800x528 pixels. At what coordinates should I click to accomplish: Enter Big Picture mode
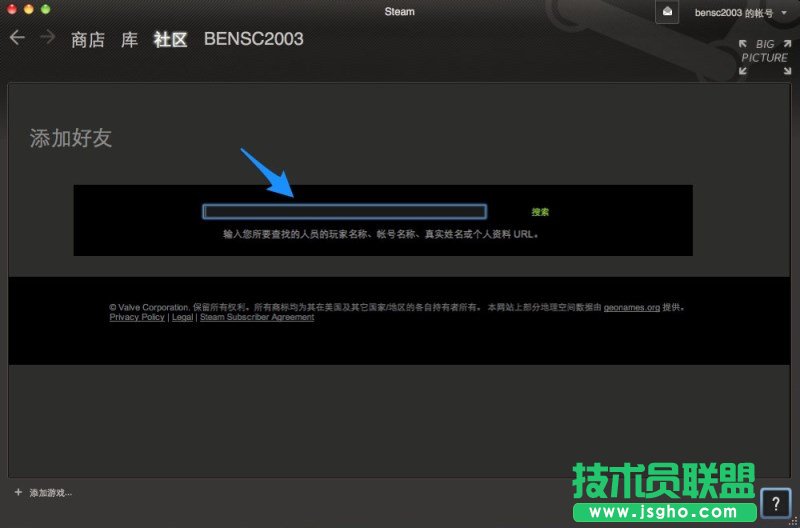tap(765, 57)
